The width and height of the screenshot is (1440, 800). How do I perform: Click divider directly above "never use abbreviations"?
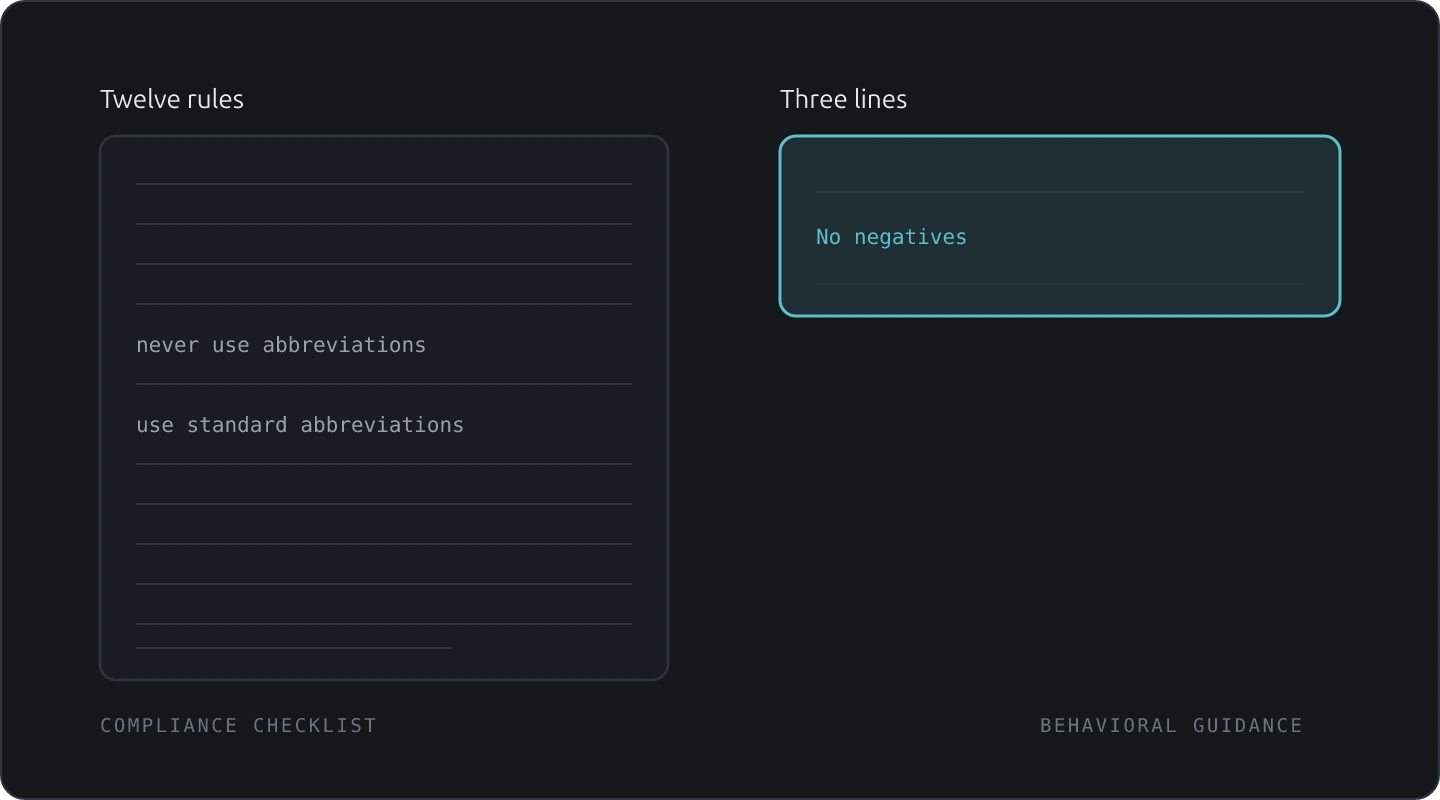pyautogui.click(x=384, y=304)
